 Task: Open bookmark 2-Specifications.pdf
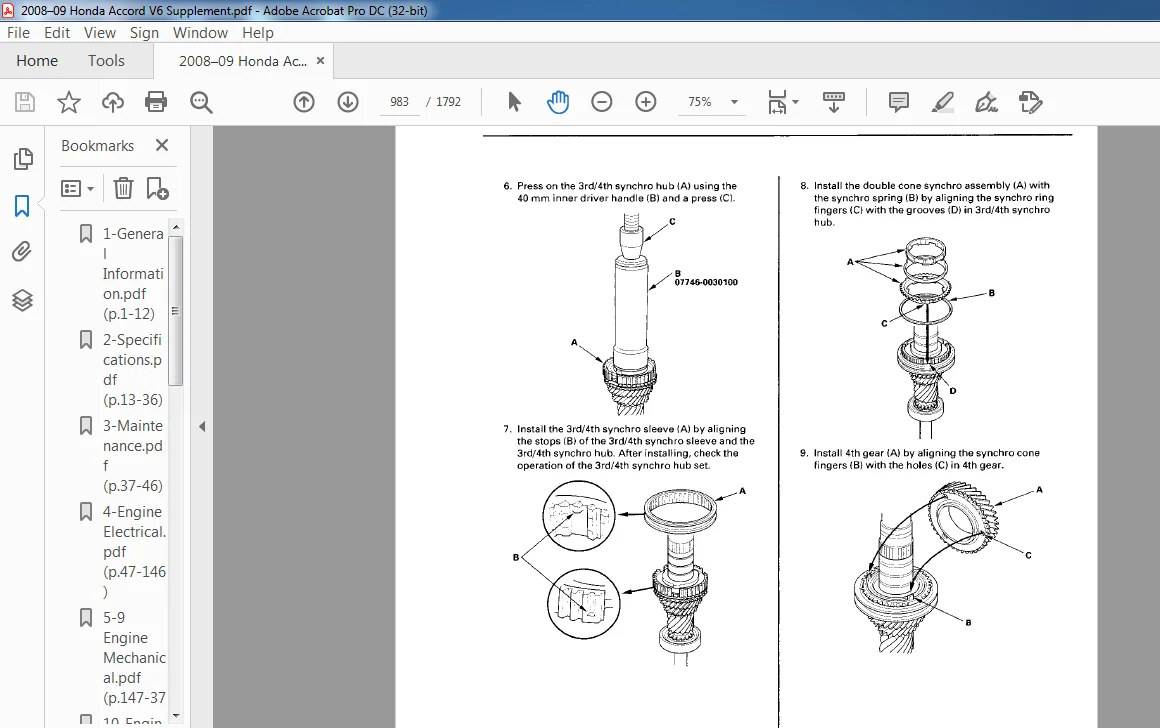click(132, 370)
